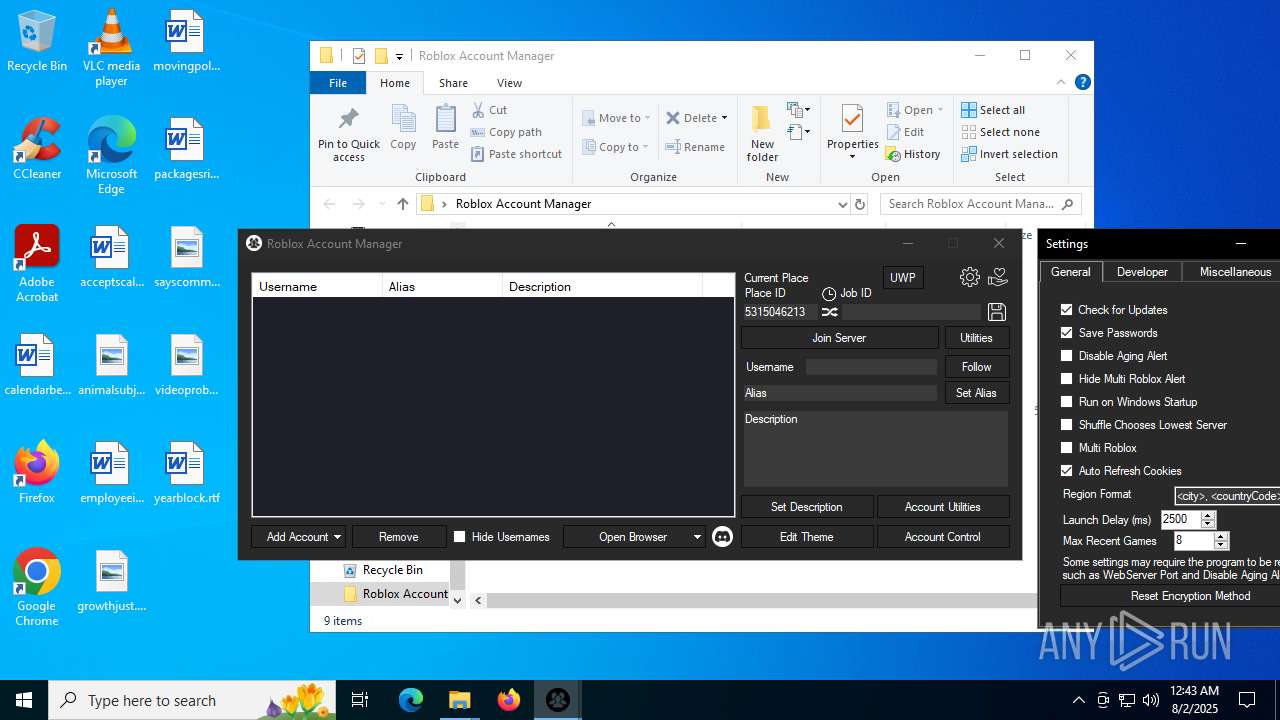Open Firefox from the taskbar

coord(509,700)
